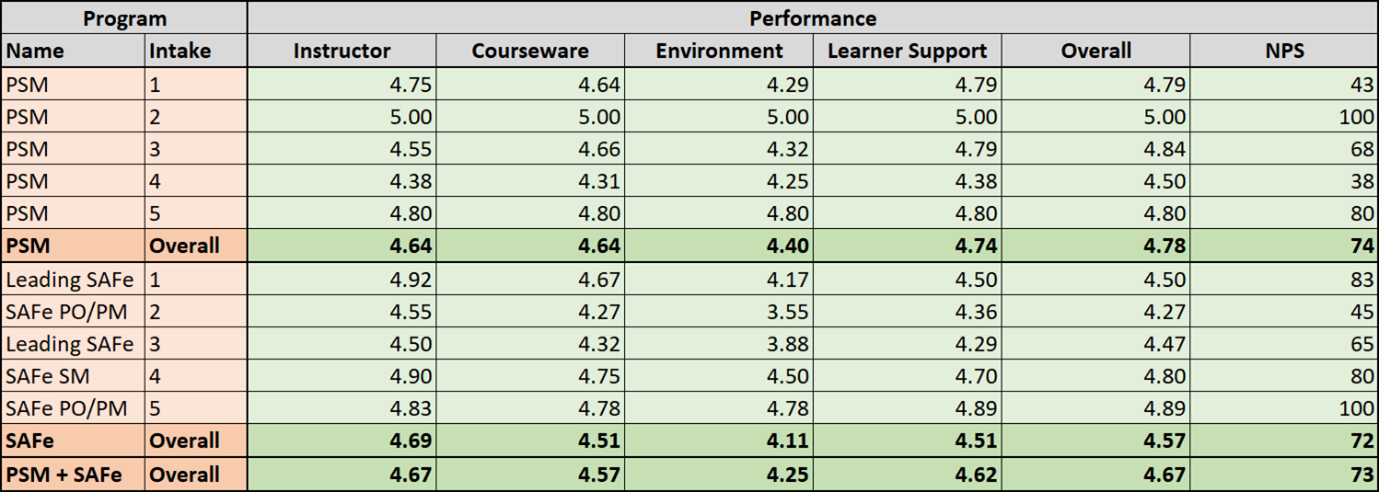Viewport: 1379px width, 492px height.
Task: Select PSM intake 3 Overall score 4.84
Action: 1096,149
